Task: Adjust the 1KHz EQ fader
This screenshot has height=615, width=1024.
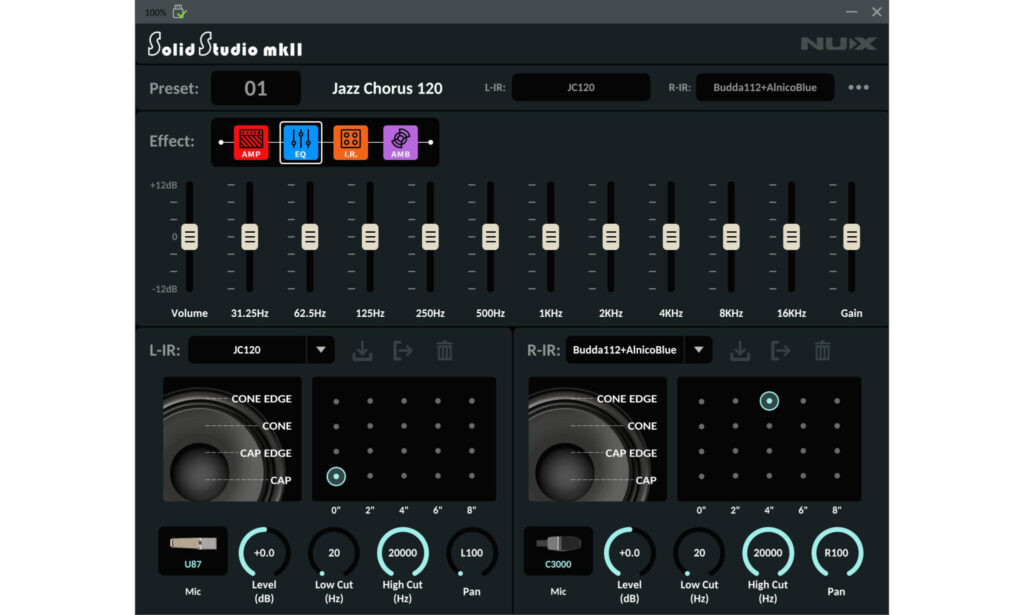Action: pos(550,237)
